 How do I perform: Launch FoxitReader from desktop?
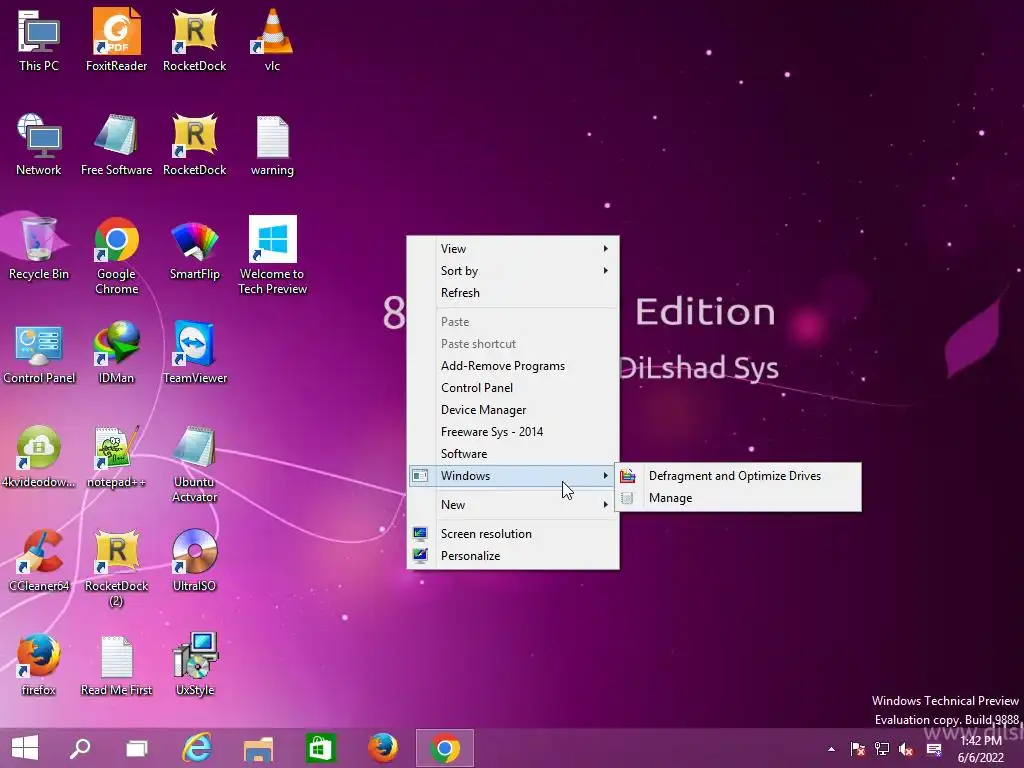116,39
